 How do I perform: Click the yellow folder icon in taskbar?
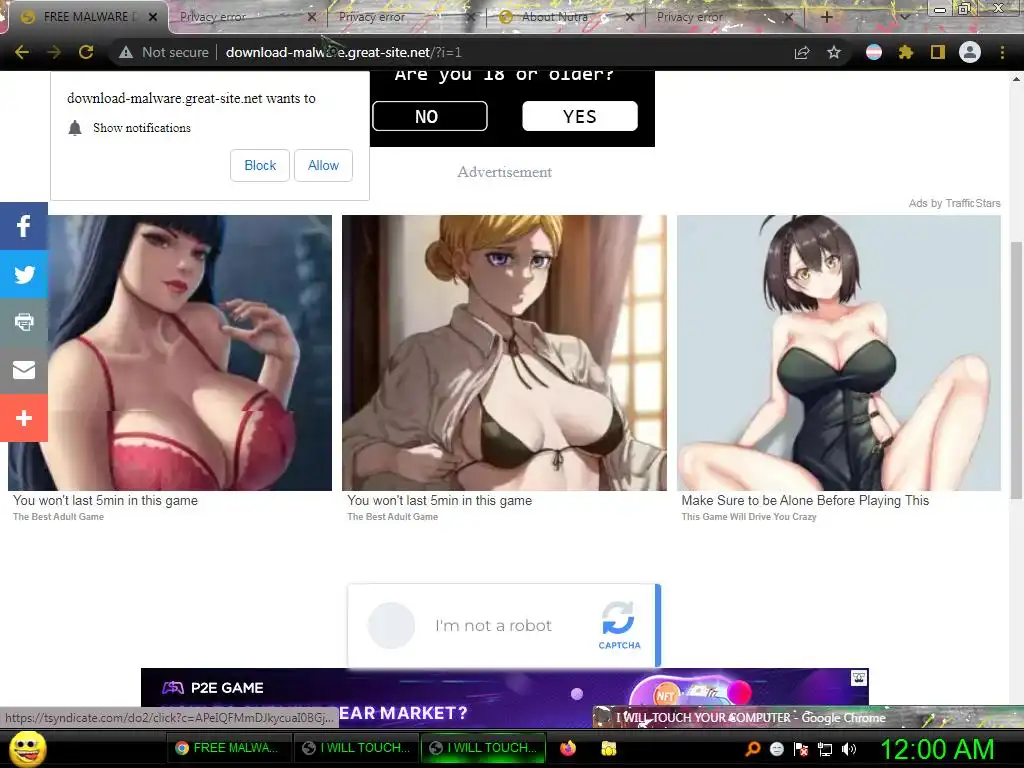[x=609, y=748]
